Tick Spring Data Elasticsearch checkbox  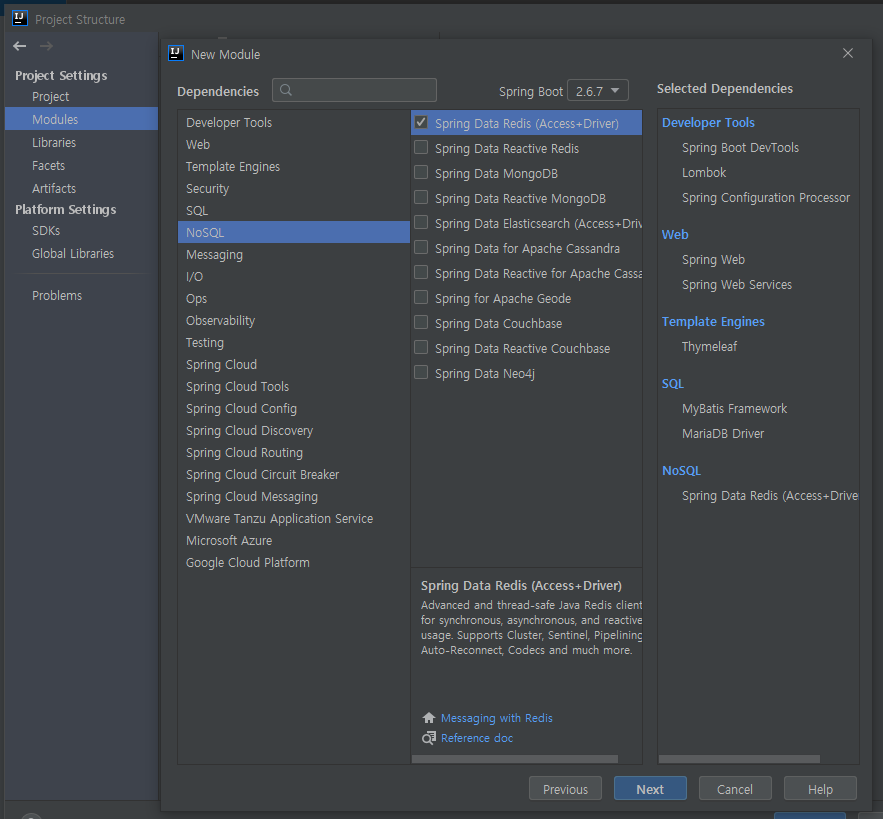[421, 222]
